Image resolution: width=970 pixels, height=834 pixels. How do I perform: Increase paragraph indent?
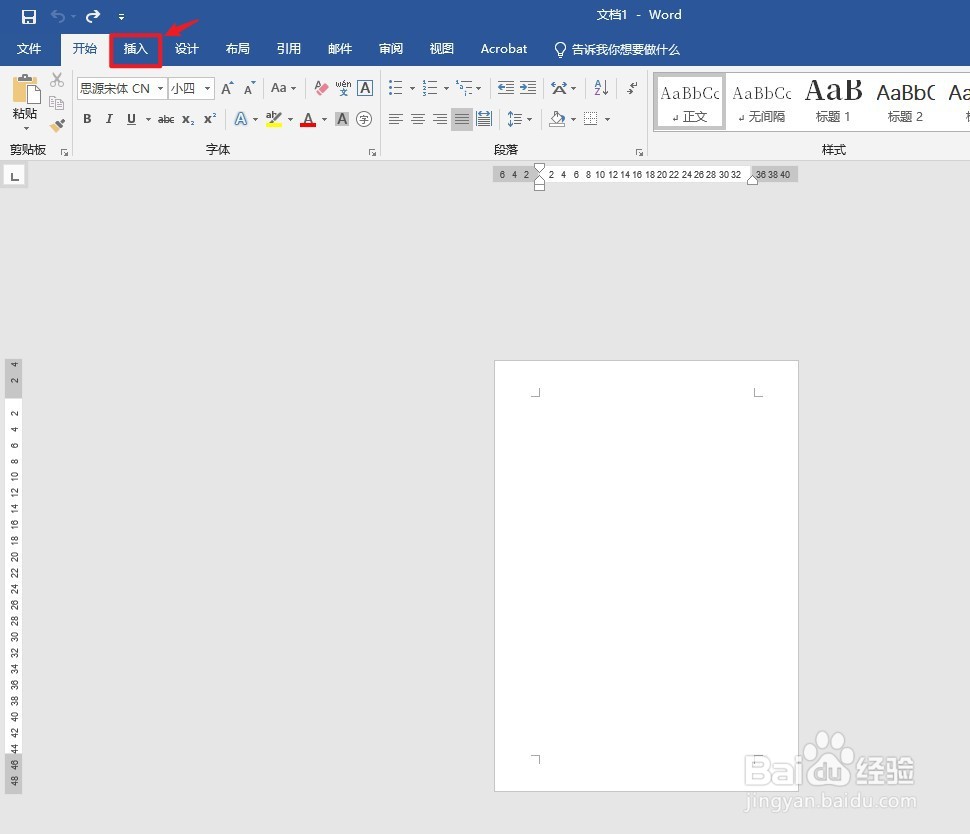click(528, 88)
